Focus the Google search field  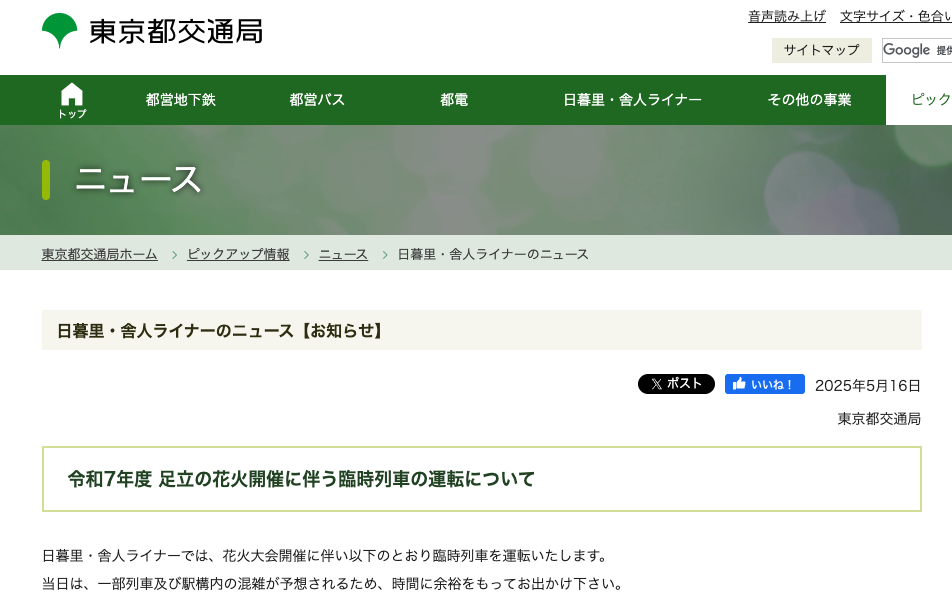[917, 50]
